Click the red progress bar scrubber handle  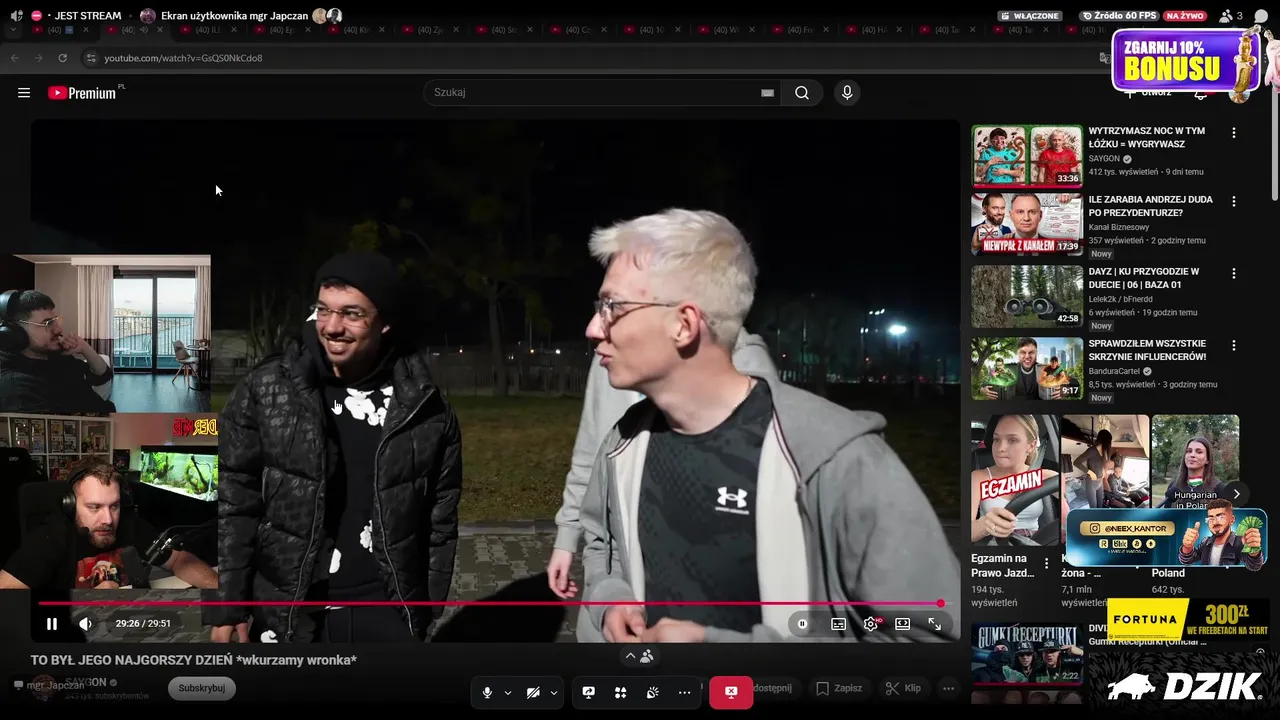pyautogui.click(x=940, y=603)
